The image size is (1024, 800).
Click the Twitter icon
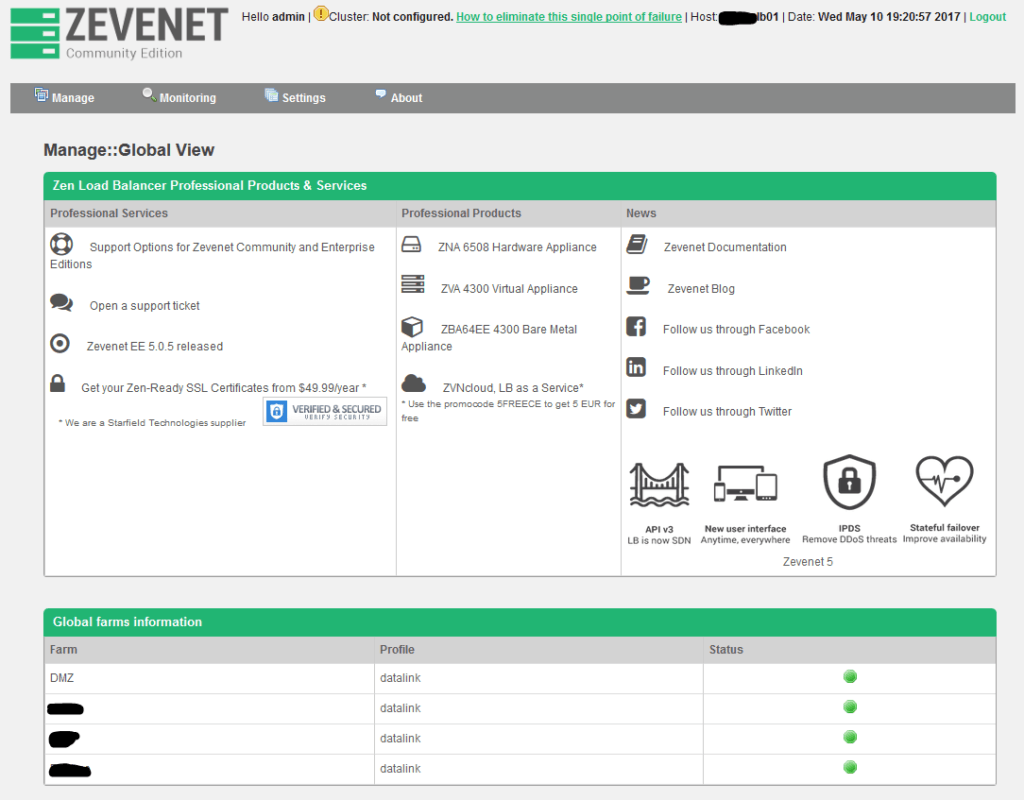tap(636, 408)
